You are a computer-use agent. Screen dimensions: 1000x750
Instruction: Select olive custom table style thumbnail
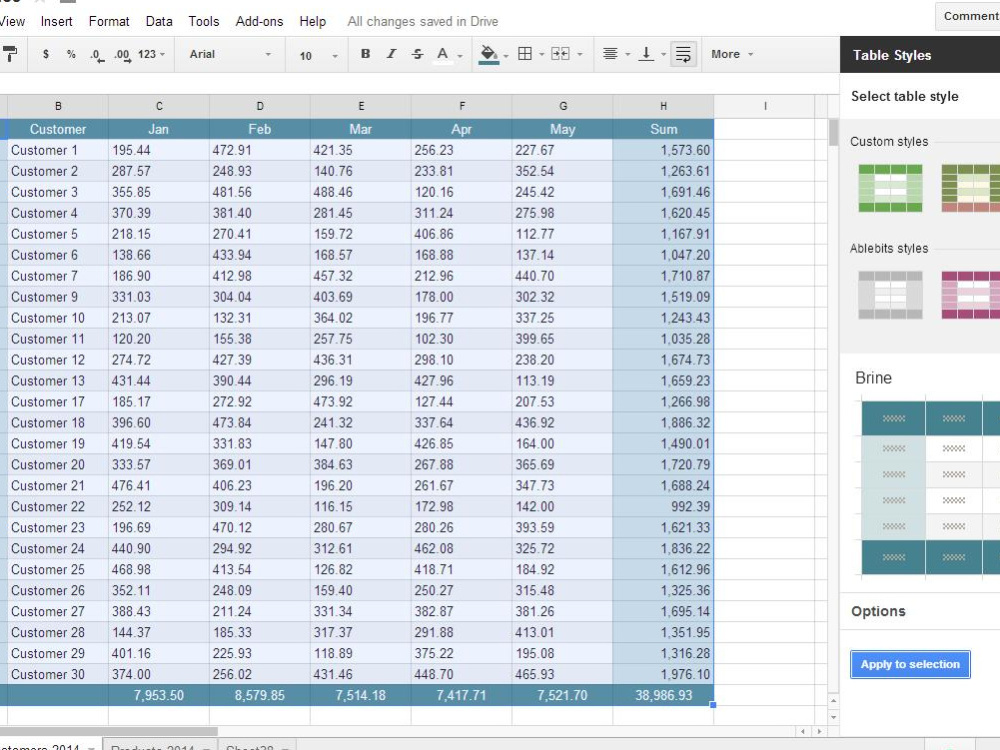[971, 188]
